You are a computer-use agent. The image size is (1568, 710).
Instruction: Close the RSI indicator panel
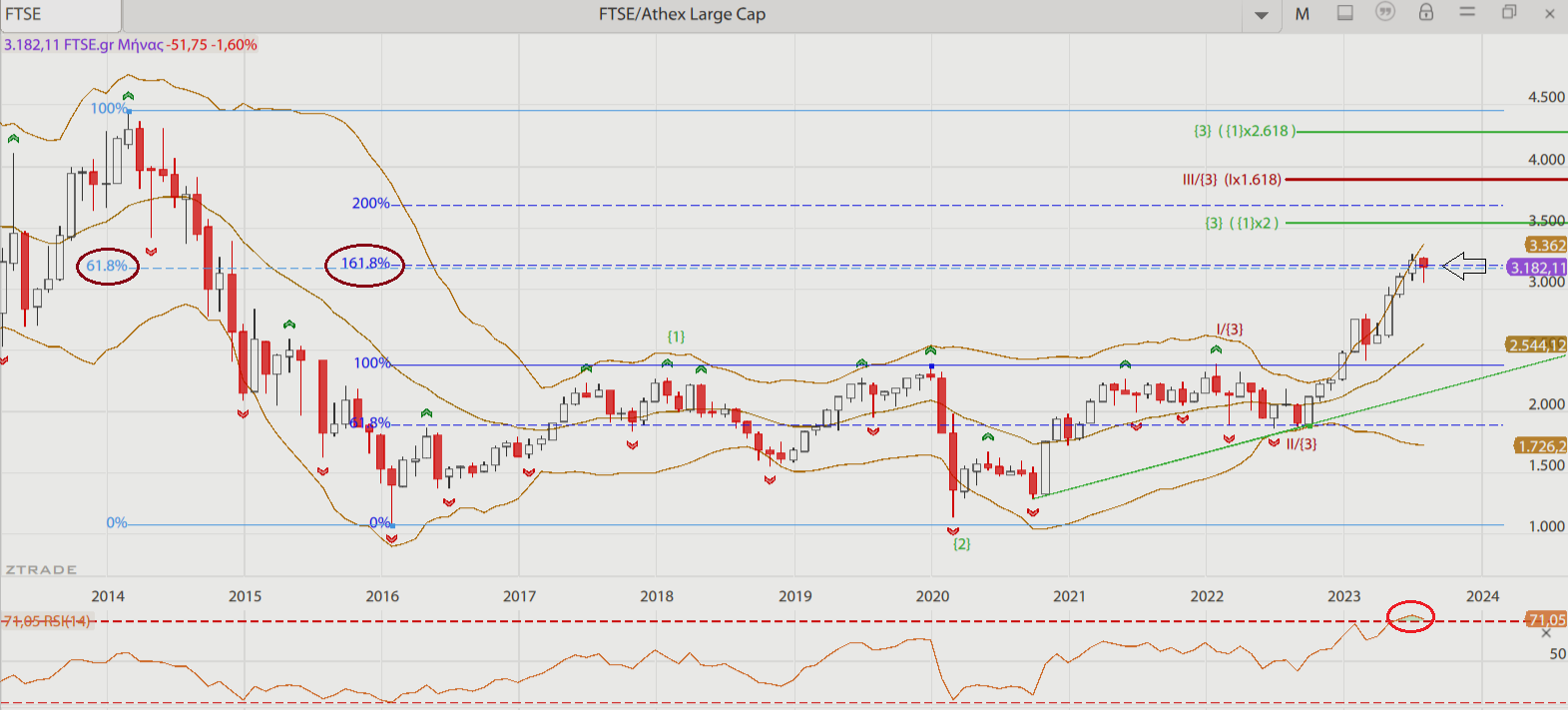point(1547,633)
